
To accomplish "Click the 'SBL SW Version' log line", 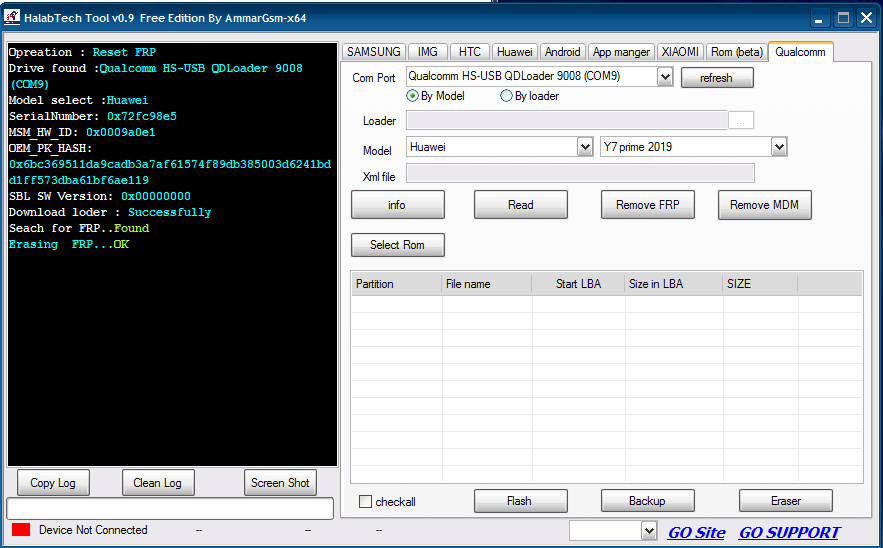I will pos(100,196).
